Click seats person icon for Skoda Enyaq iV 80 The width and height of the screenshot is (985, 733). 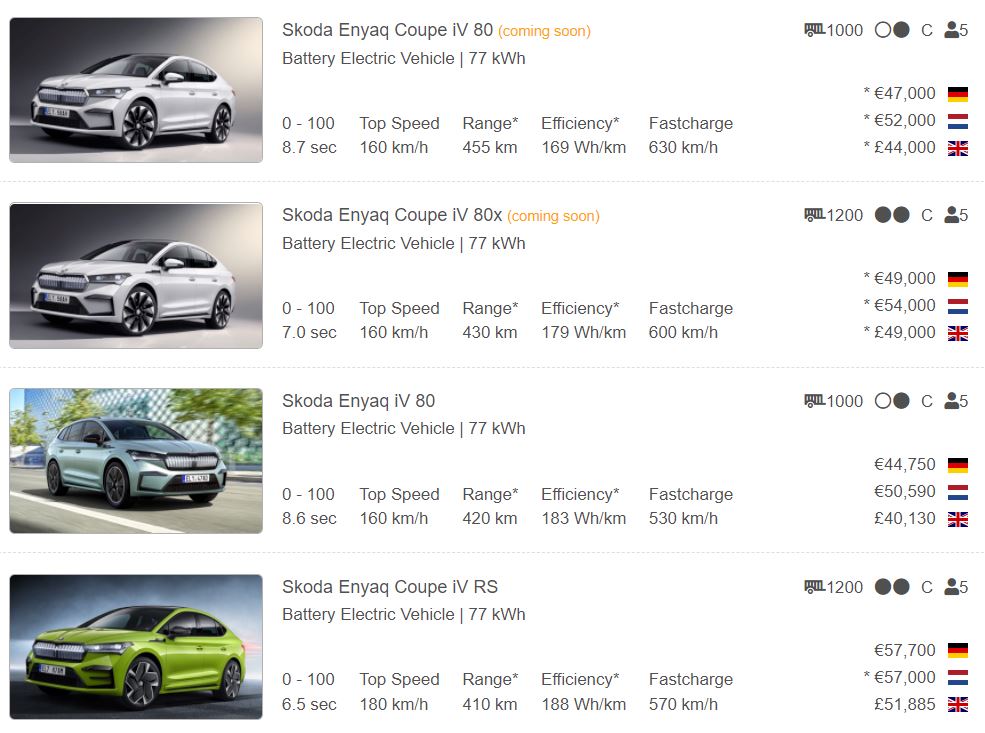click(951, 401)
